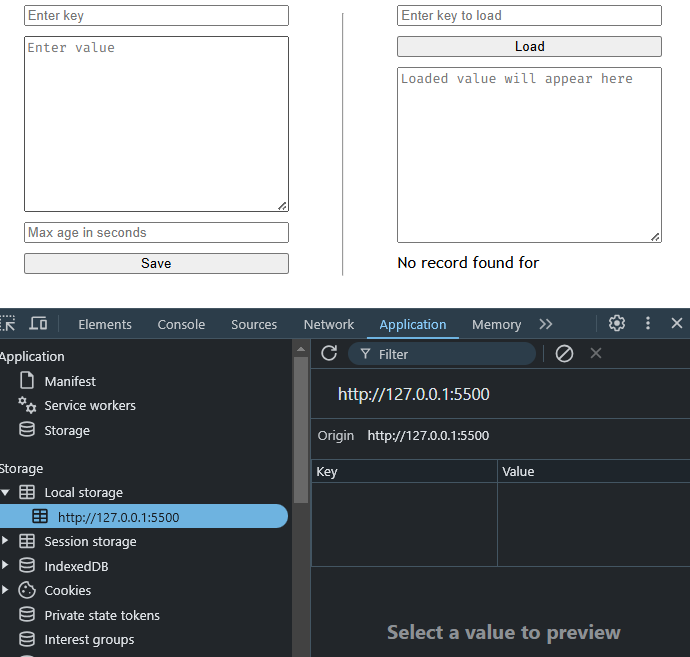Screen dimensions: 690x657
Task: Open the Manifest page icon
Action: (27, 381)
